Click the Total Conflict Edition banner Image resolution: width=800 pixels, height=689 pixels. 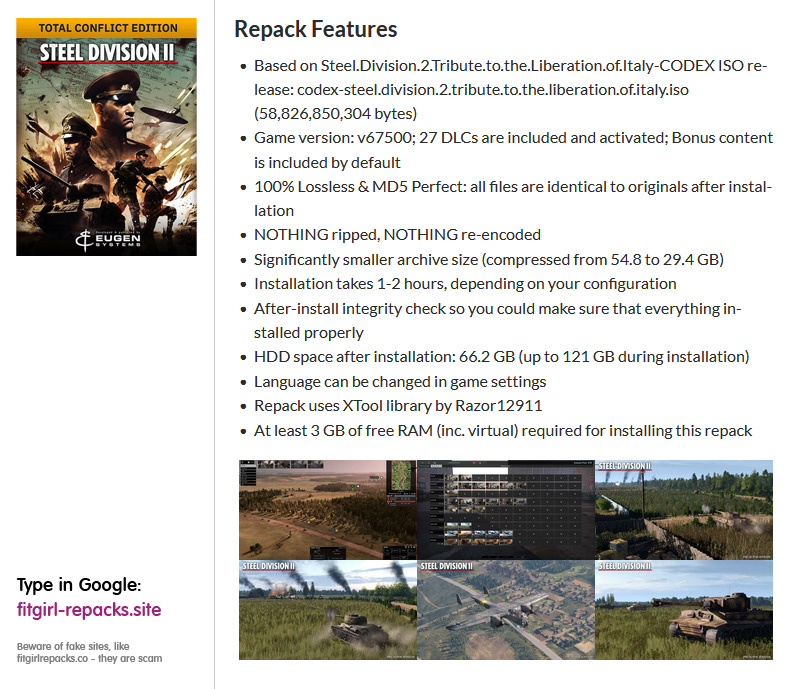coord(108,27)
